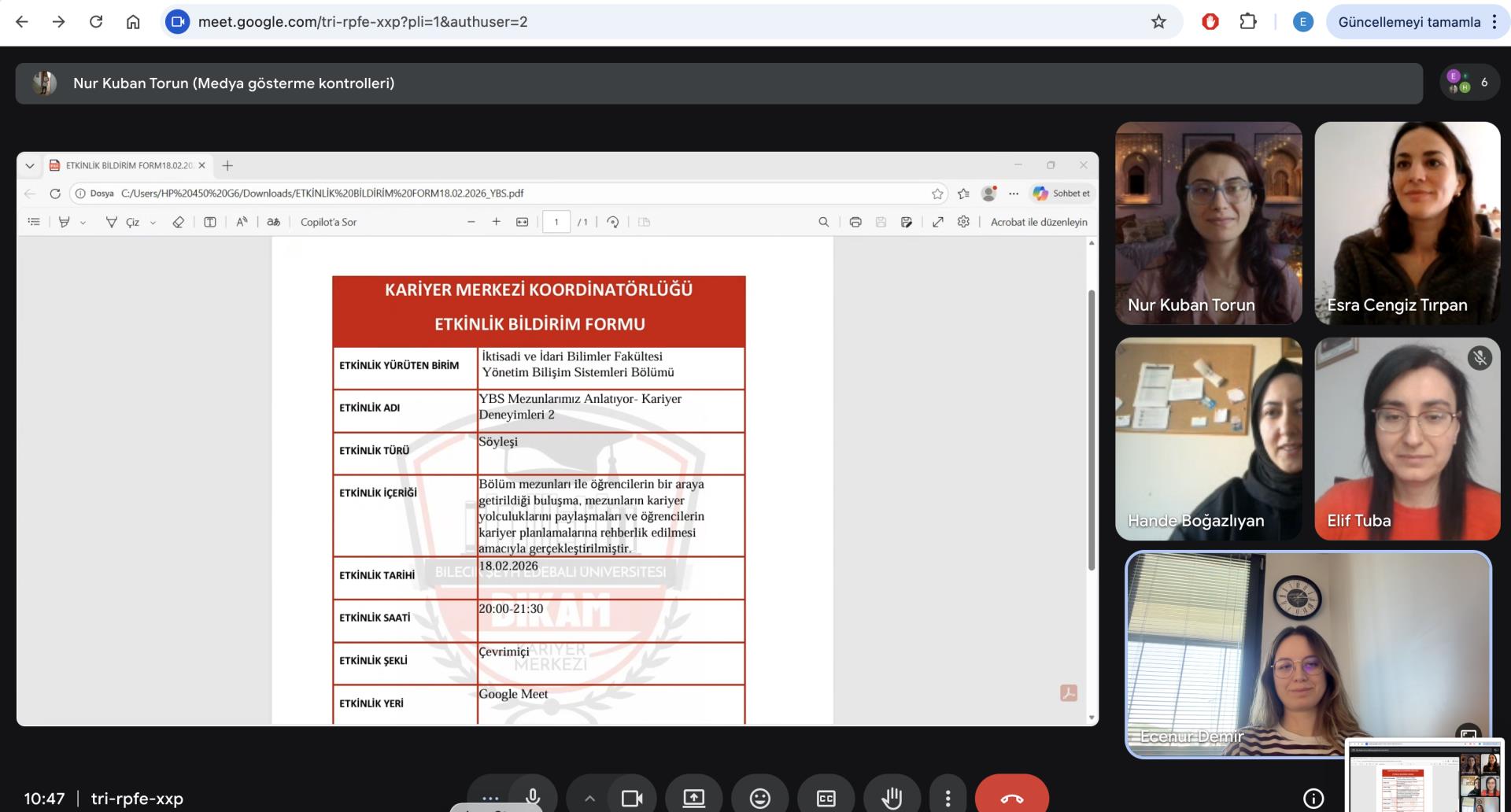Reload the Meet page
This screenshot has height=812, width=1511.
click(x=96, y=22)
